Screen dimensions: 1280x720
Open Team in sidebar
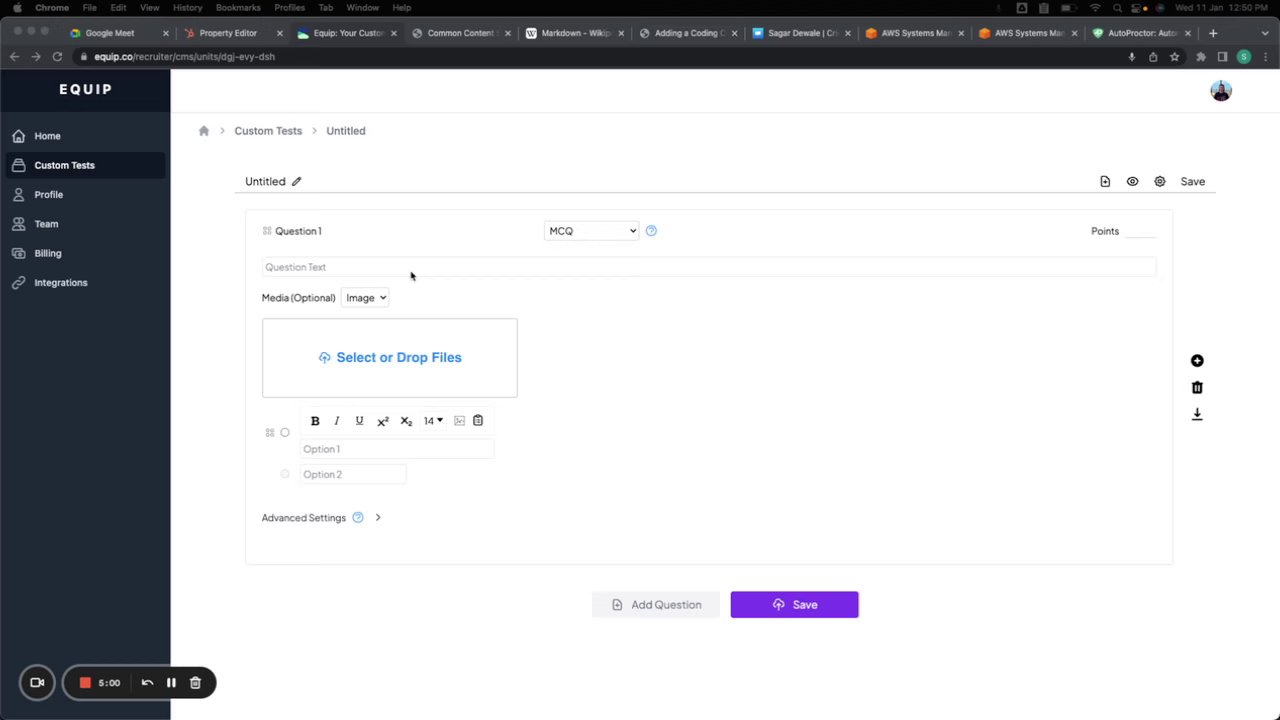tap(85, 224)
